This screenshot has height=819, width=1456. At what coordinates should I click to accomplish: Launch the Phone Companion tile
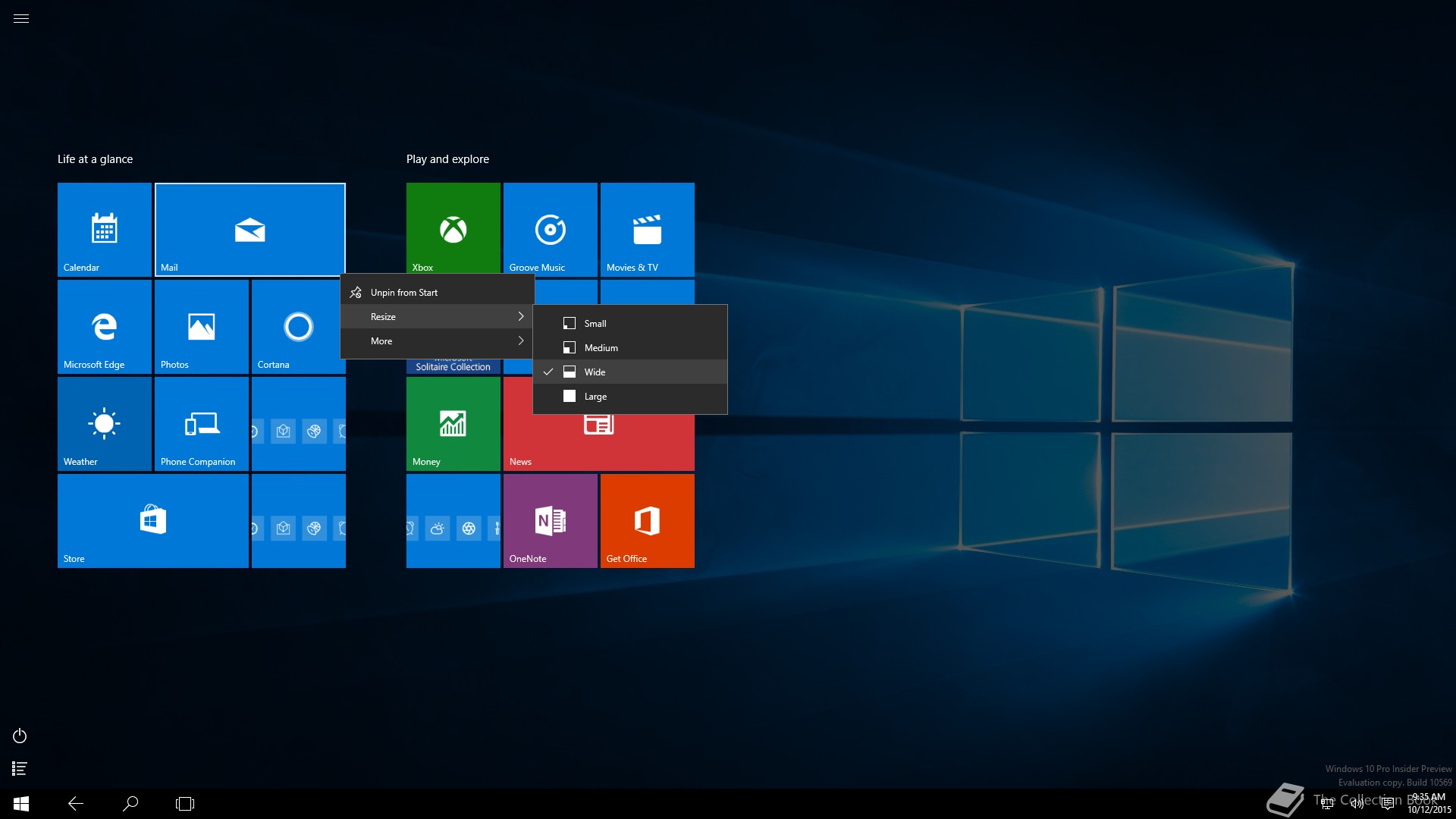pos(202,424)
